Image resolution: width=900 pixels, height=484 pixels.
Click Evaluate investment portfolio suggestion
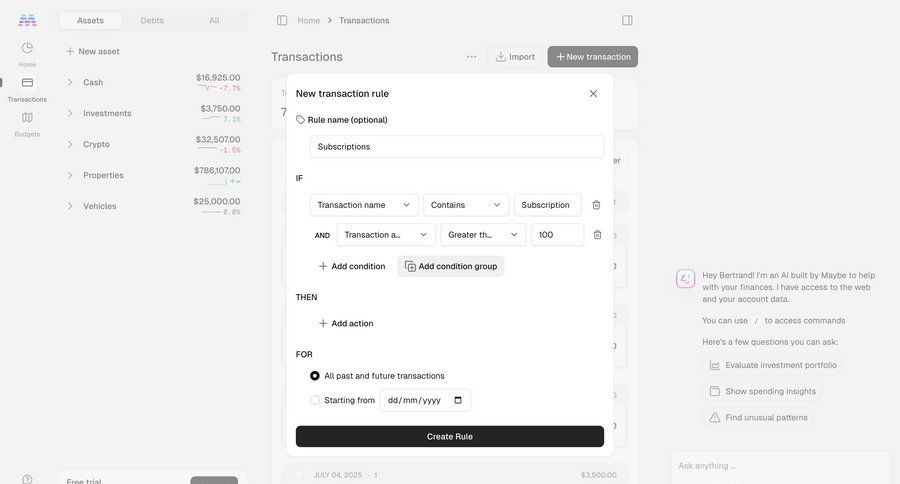coord(773,365)
